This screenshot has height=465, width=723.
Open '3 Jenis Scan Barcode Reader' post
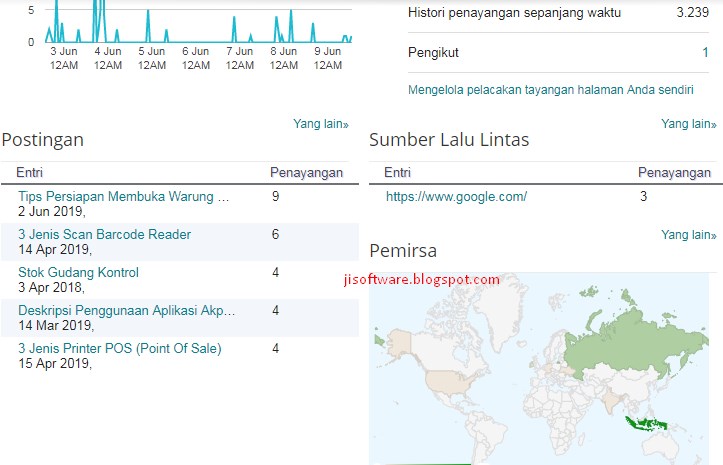[104, 234]
